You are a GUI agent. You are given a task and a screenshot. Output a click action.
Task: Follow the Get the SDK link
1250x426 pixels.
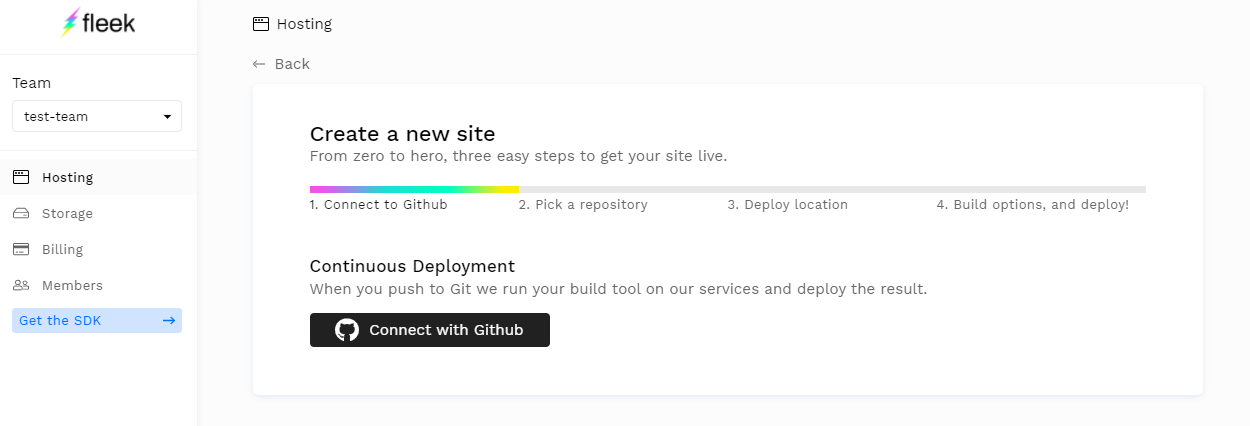click(x=60, y=321)
